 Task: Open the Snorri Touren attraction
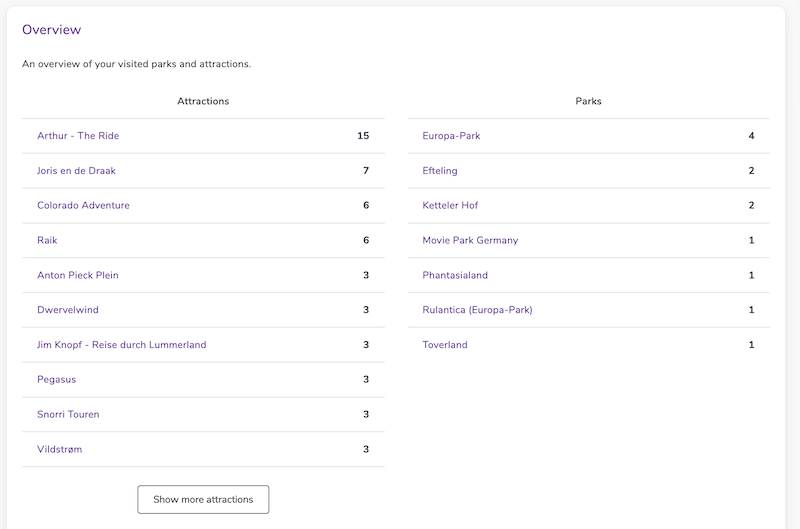tap(68, 414)
